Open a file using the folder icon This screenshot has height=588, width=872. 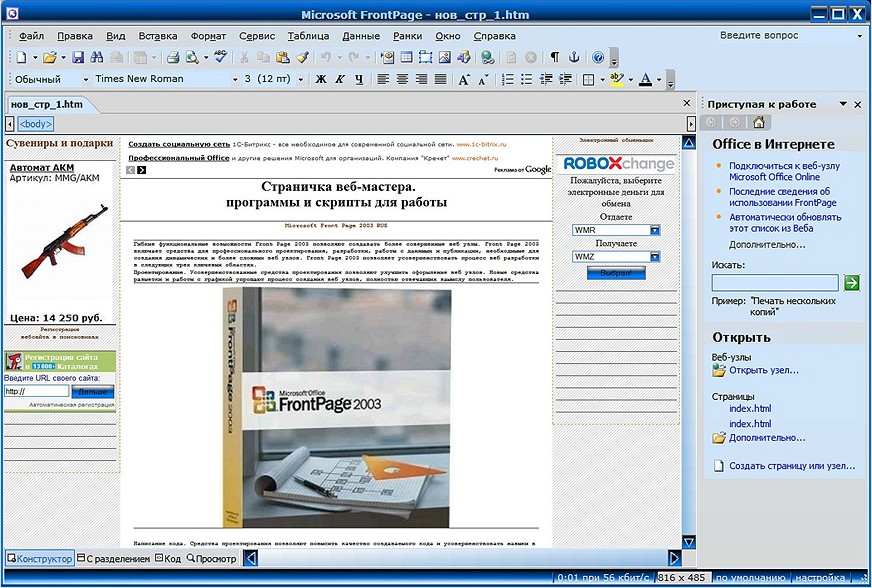[x=49, y=57]
